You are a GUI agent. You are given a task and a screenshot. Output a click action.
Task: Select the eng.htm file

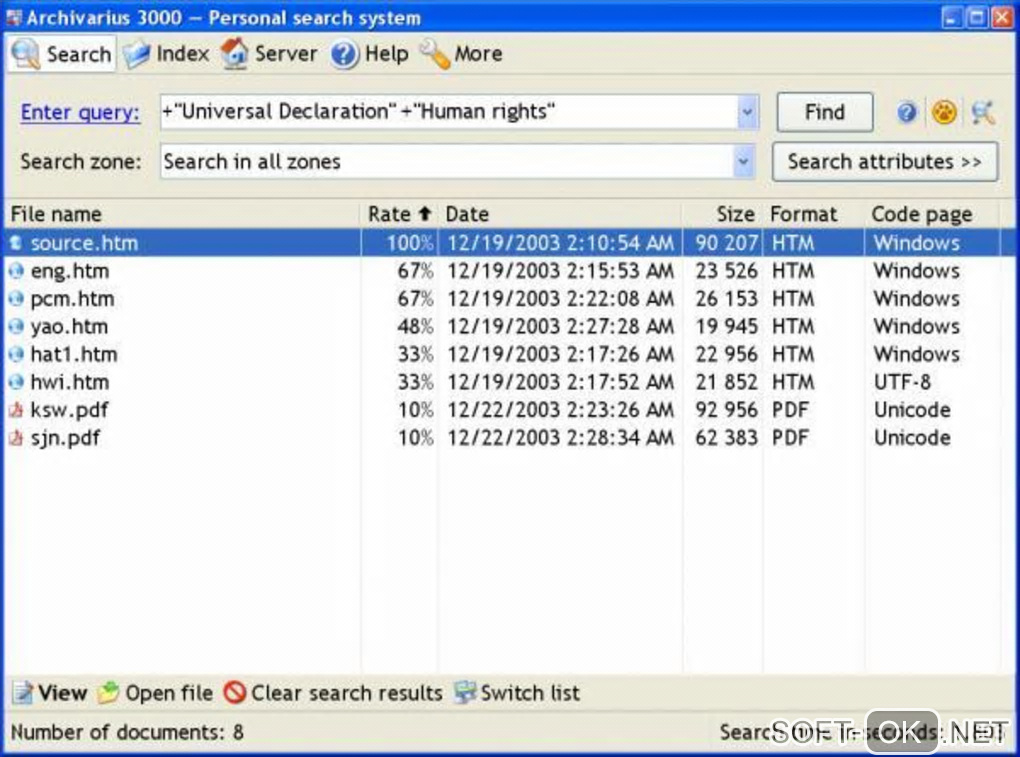pyautogui.click(x=70, y=271)
